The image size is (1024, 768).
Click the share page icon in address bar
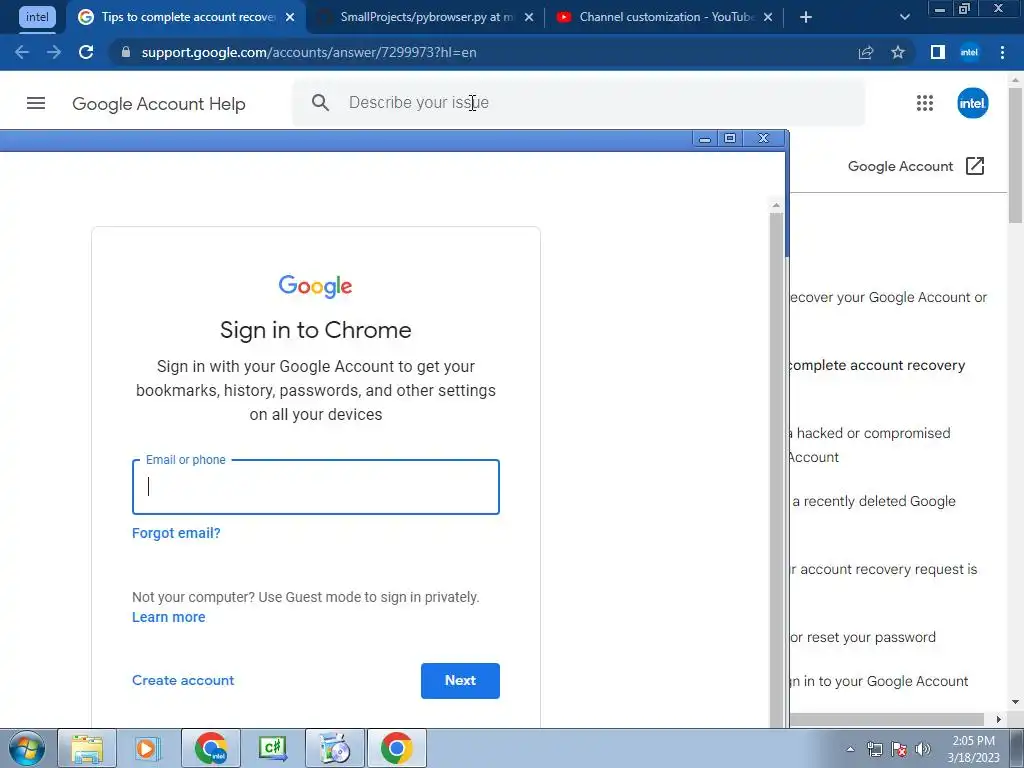[866, 52]
